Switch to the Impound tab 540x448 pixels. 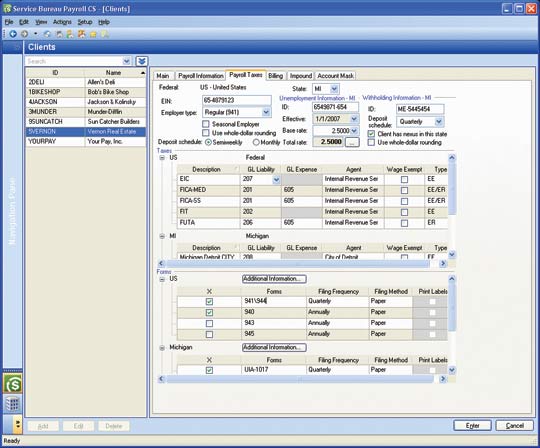click(x=301, y=76)
